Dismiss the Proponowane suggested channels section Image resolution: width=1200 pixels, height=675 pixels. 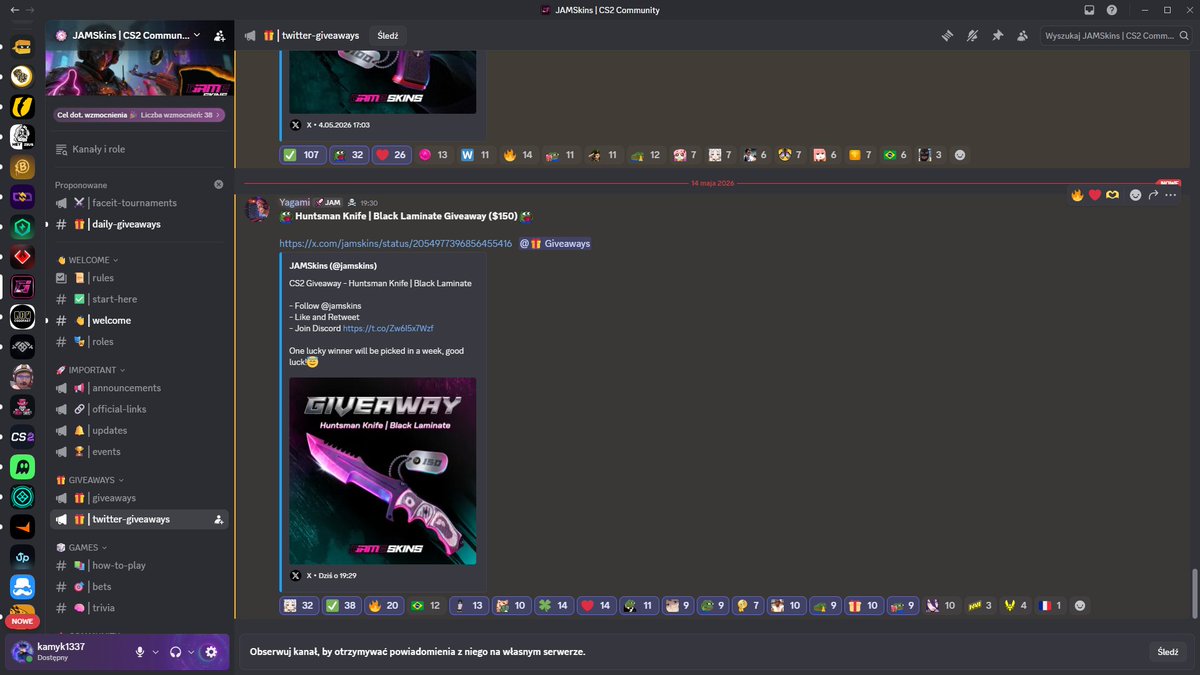pyautogui.click(x=218, y=184)
